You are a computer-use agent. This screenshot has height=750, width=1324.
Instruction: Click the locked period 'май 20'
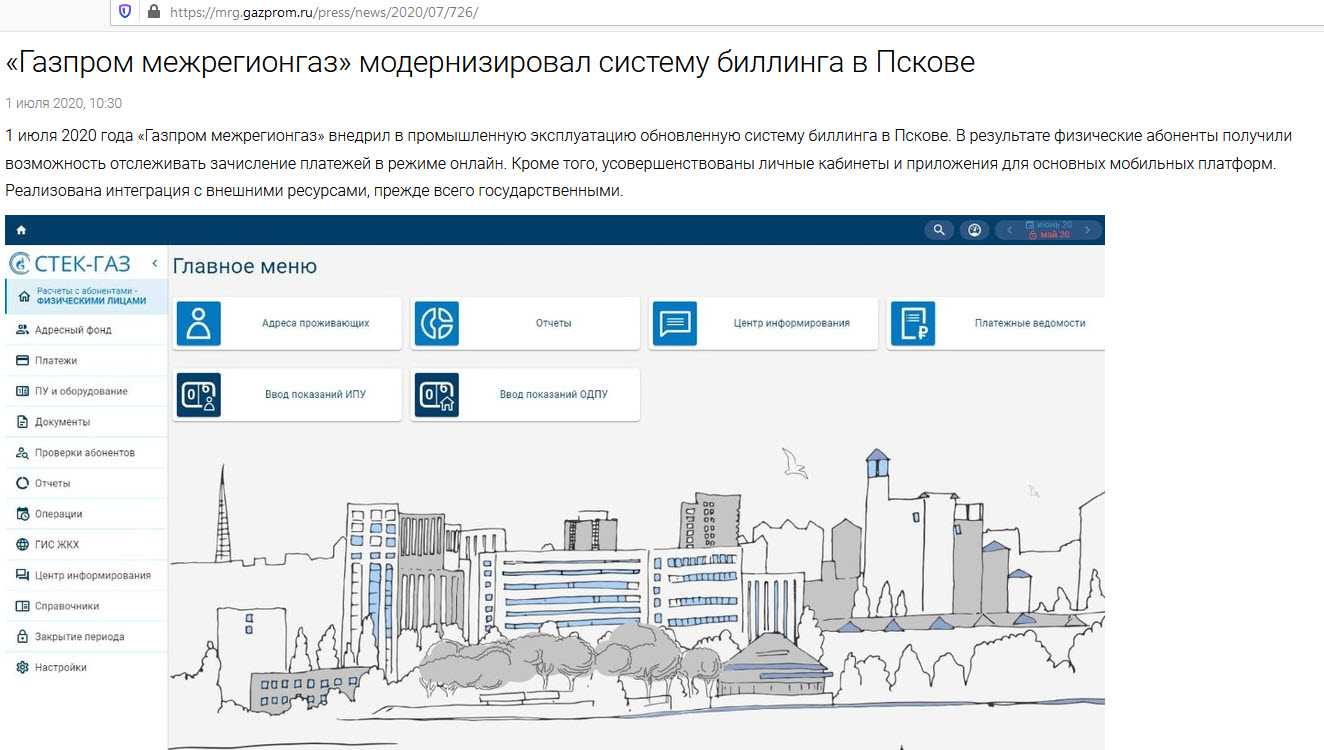point(1049,235)
